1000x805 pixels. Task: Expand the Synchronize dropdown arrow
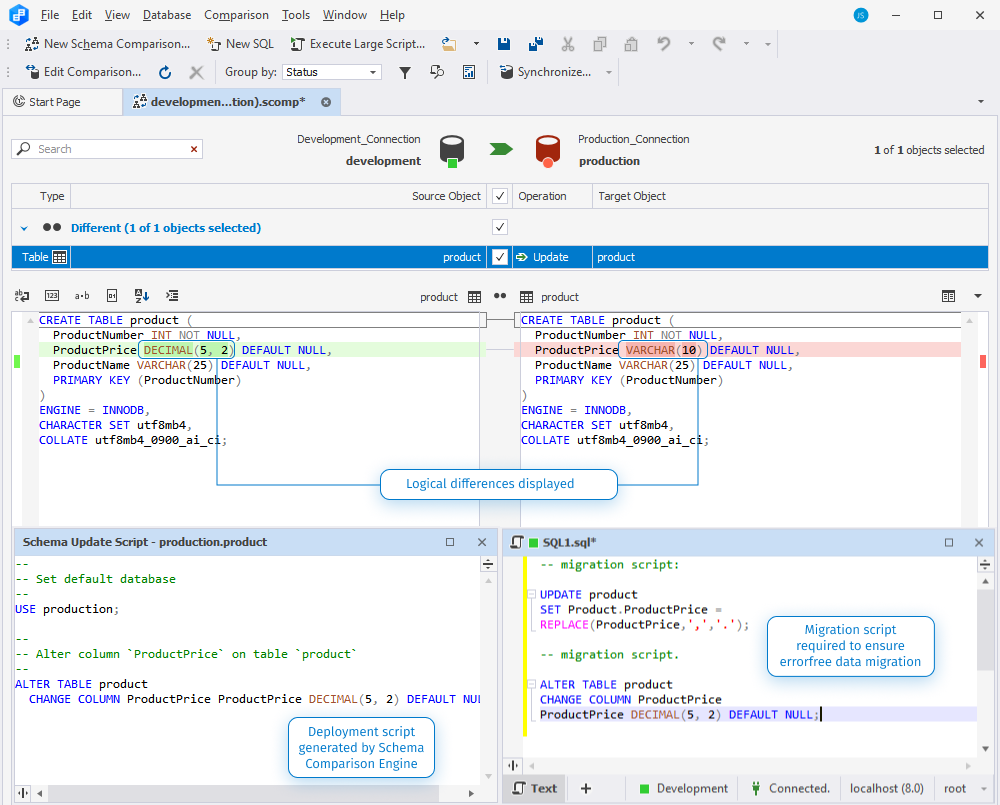[608, 73]
